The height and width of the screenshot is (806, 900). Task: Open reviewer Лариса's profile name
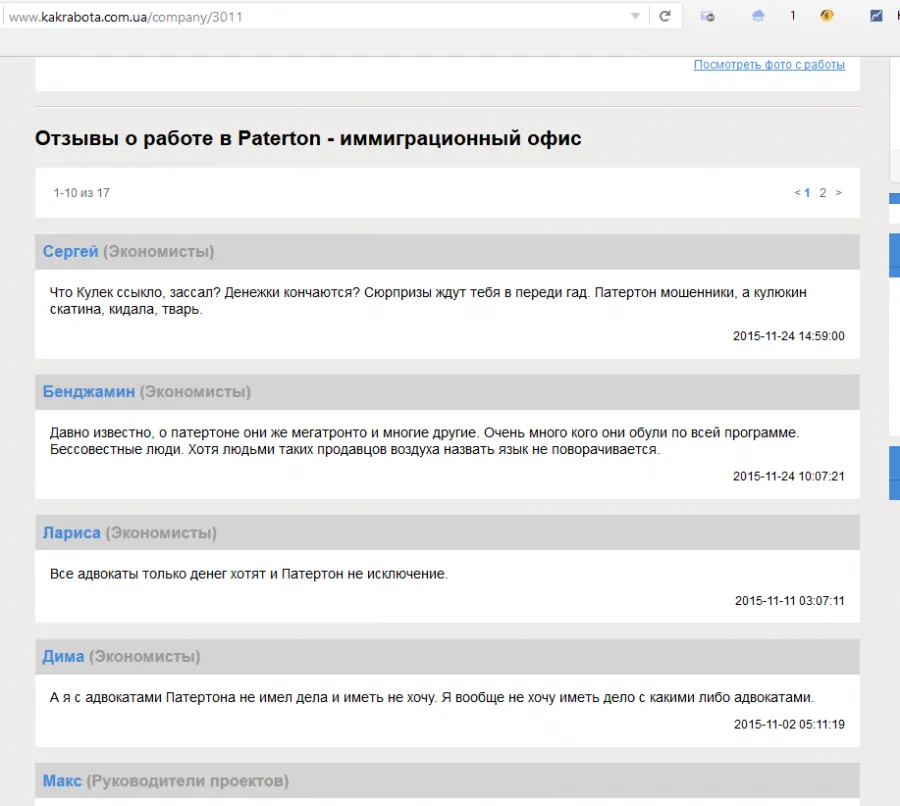point(72,533)
